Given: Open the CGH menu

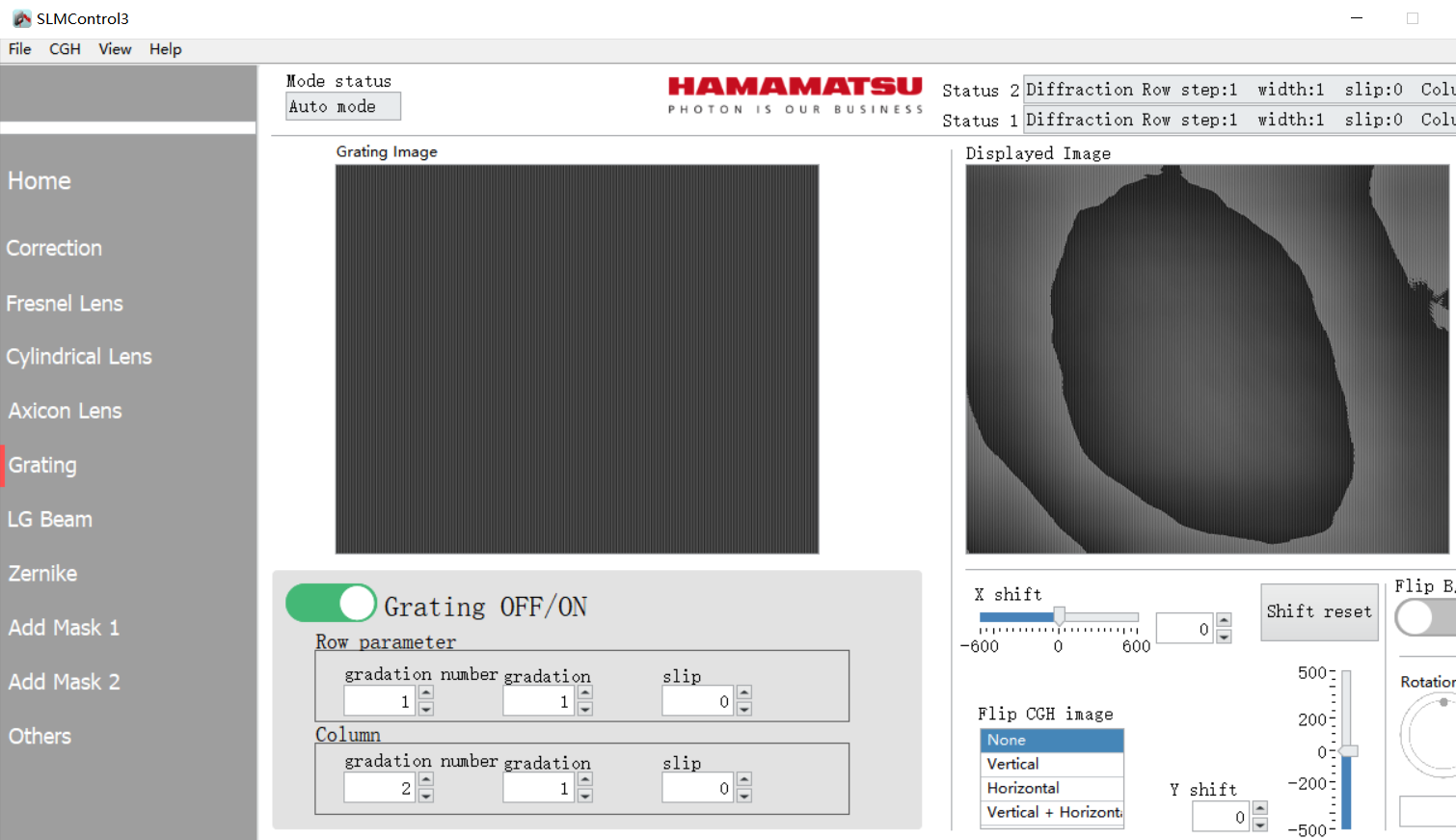Looking at the screenshot, I should (x=65, y=49).
